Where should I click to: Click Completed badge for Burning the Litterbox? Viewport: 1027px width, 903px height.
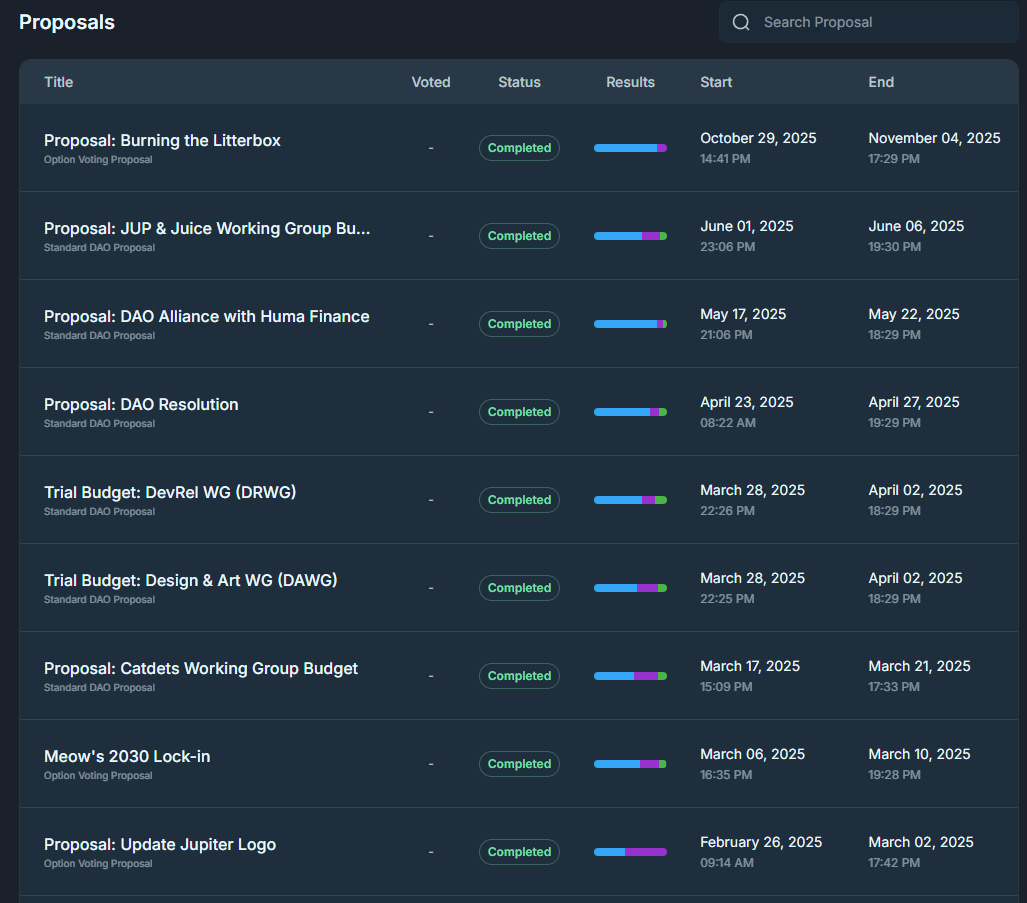pos(519,148)
